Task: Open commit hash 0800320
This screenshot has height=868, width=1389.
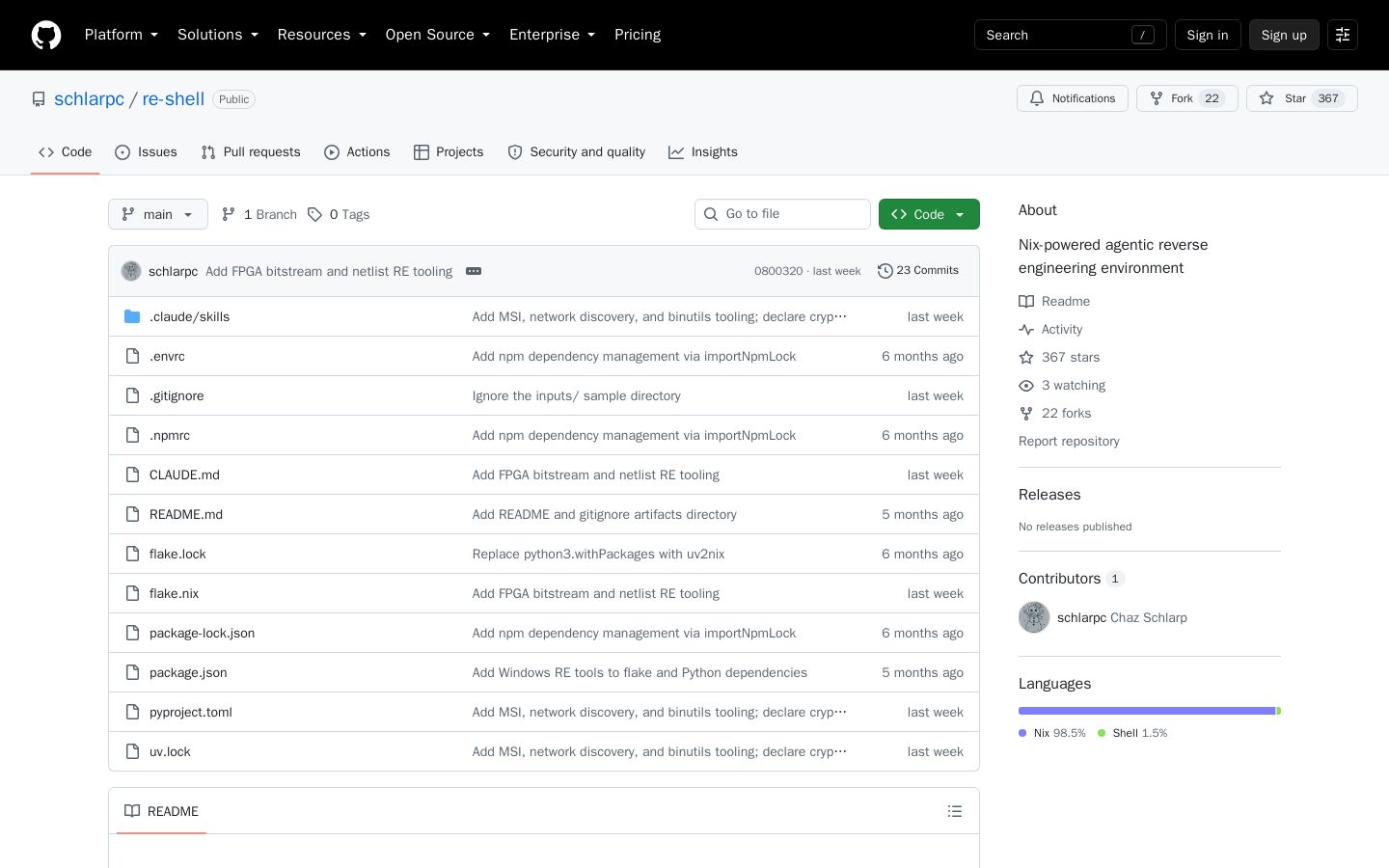Action: point(778,271)
